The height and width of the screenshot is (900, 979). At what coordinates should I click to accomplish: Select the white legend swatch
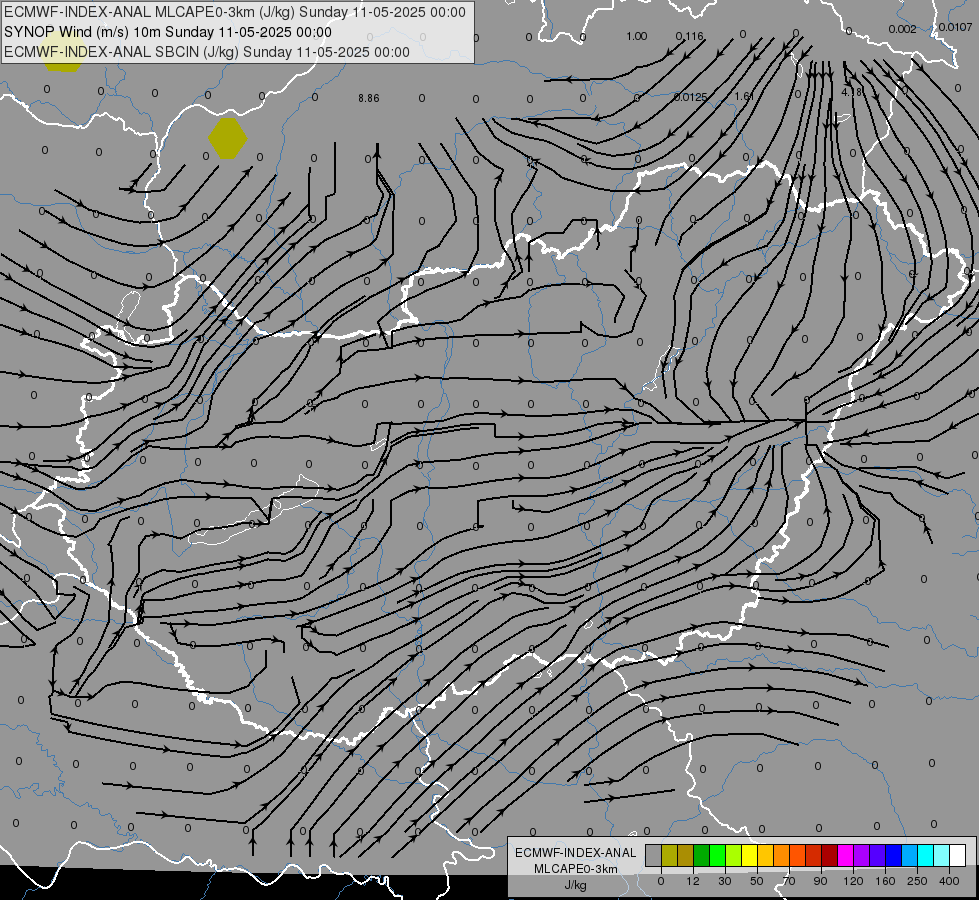958,855
